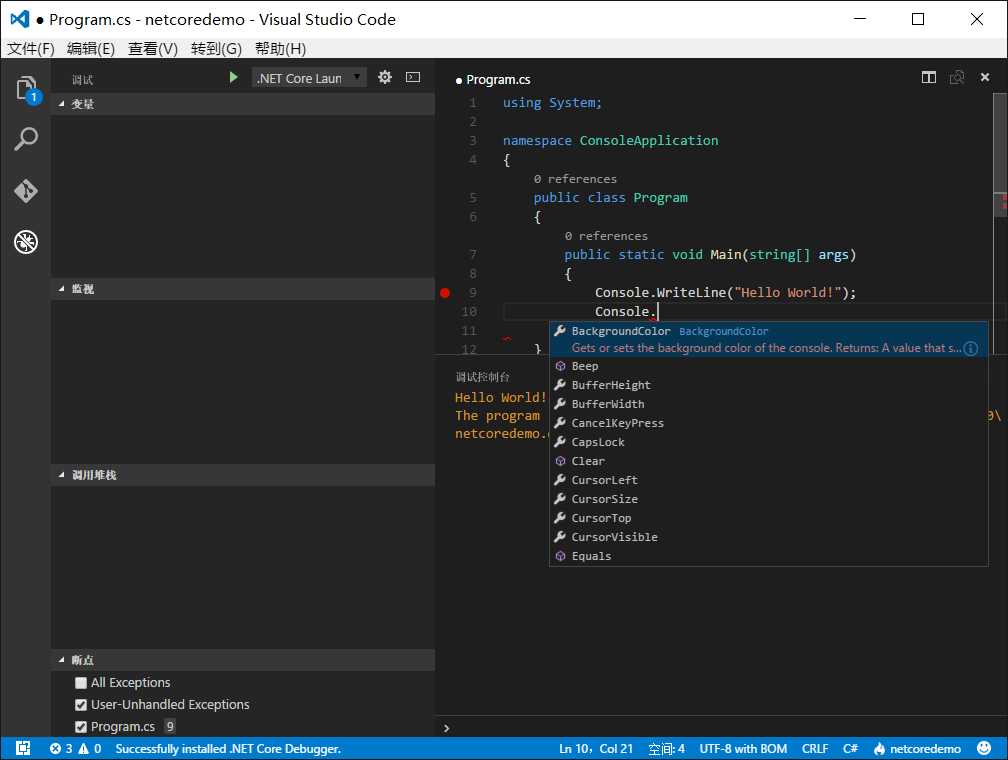Click the debug console input prompt
Viewport: 1008px width, 760px height.
720,728
